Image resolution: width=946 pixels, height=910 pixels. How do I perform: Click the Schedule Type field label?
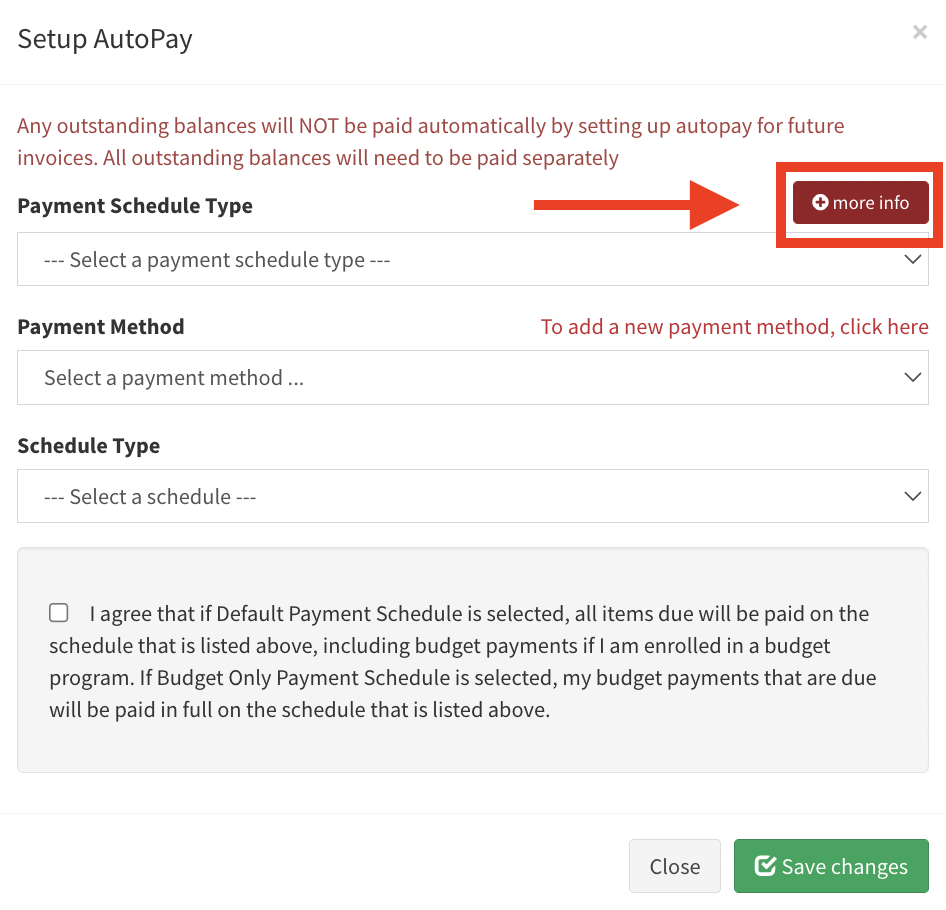[89, 446]
